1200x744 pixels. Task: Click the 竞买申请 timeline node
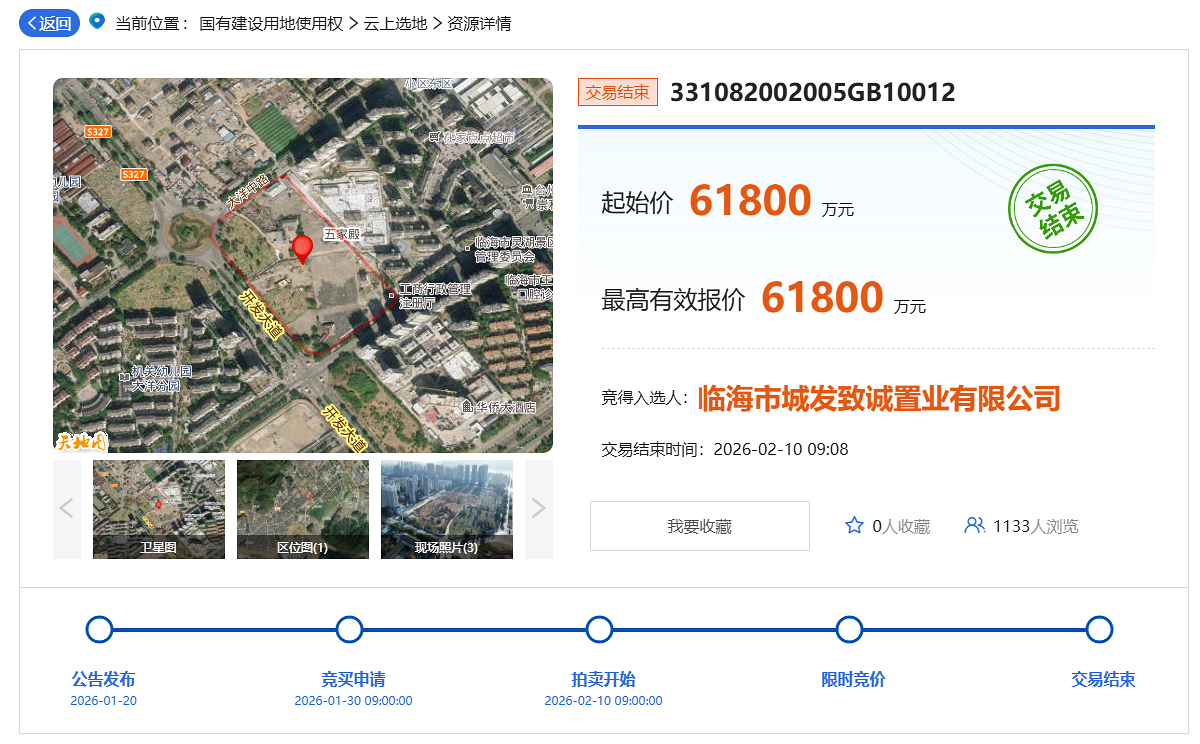point(349,629)
